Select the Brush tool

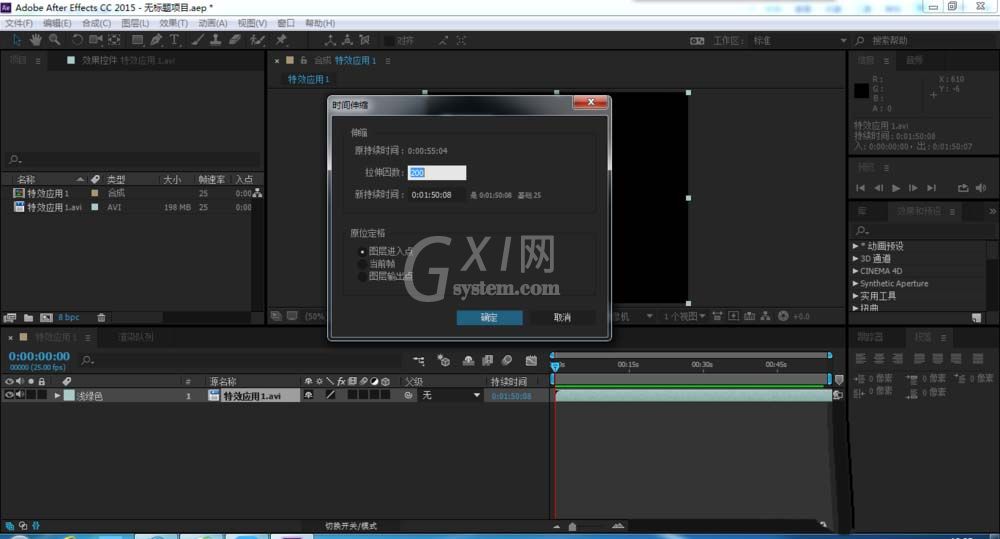coord(198,40)
